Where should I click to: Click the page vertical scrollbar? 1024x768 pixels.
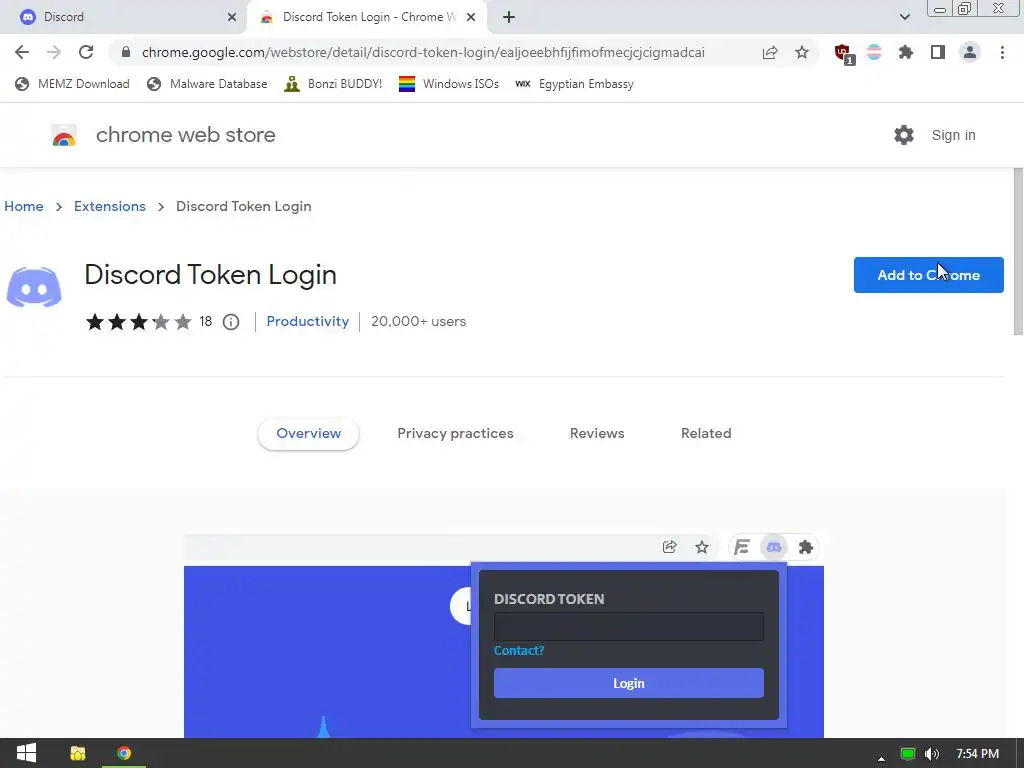point(1017,251)
